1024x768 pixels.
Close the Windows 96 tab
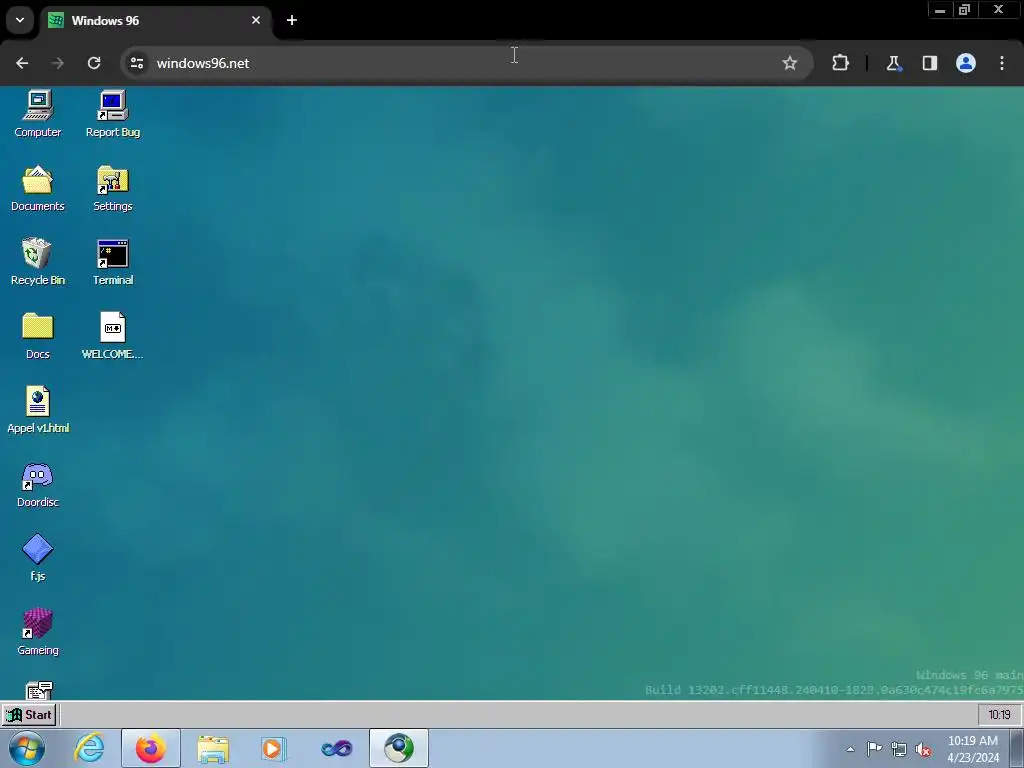[256, 20]
